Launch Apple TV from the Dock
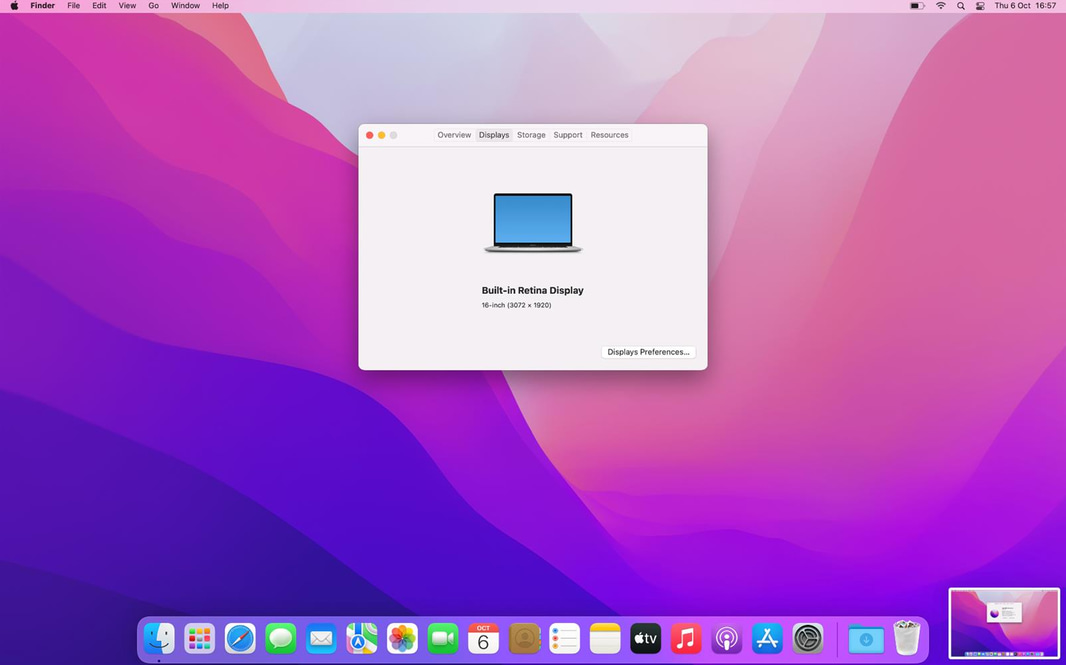Screen dimensions: 1066x665 point(646,638)
